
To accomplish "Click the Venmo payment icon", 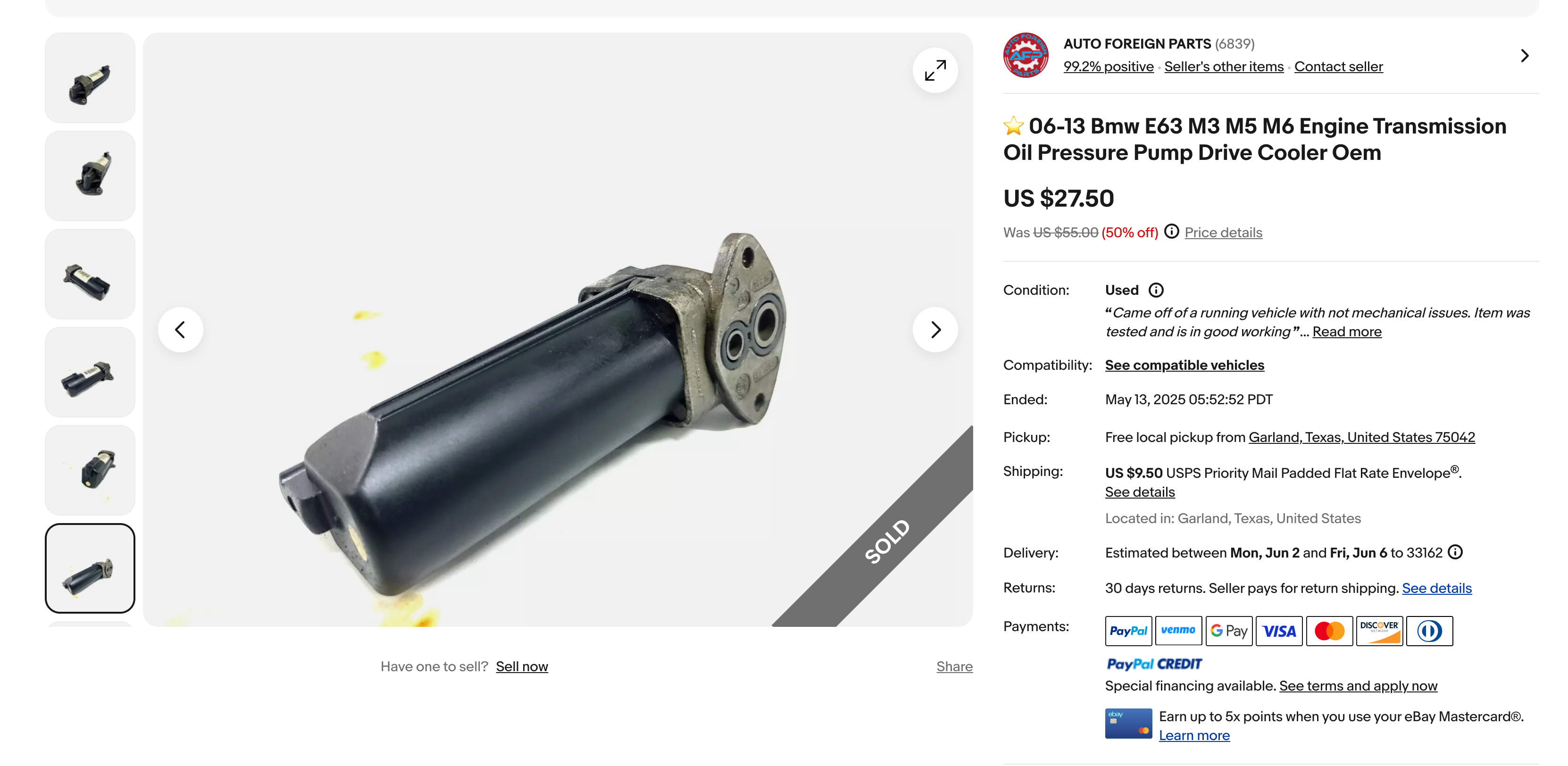I will click(x=1178, y=631).
